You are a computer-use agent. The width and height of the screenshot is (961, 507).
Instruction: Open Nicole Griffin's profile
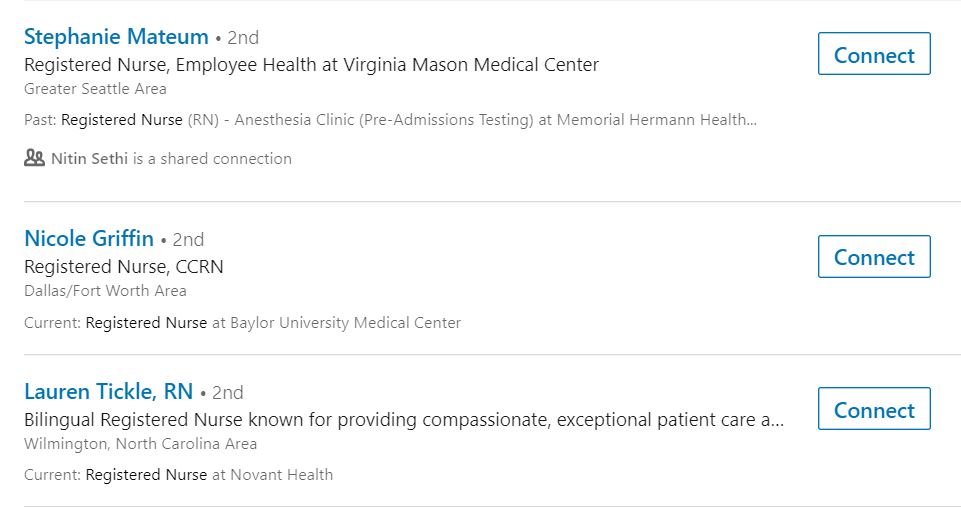[x=89, y=239]
